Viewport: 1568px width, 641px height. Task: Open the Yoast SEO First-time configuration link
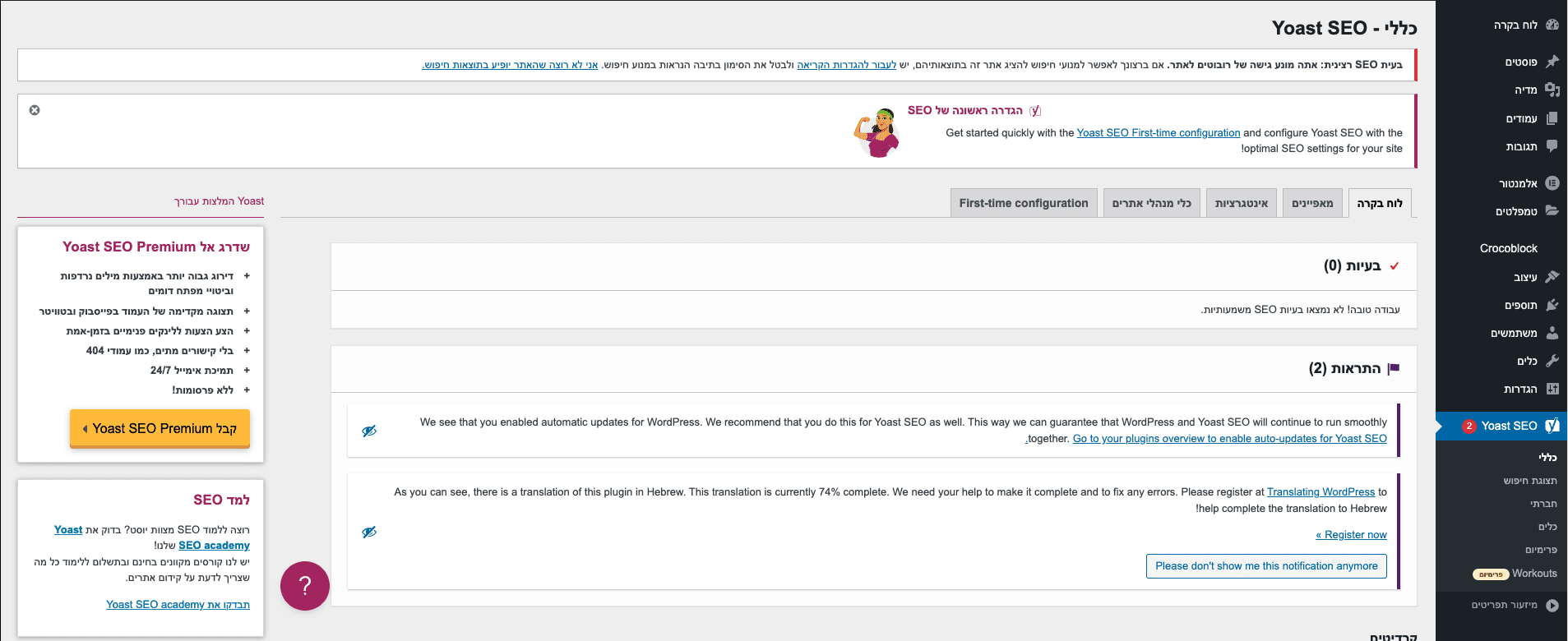(1159, 133)
